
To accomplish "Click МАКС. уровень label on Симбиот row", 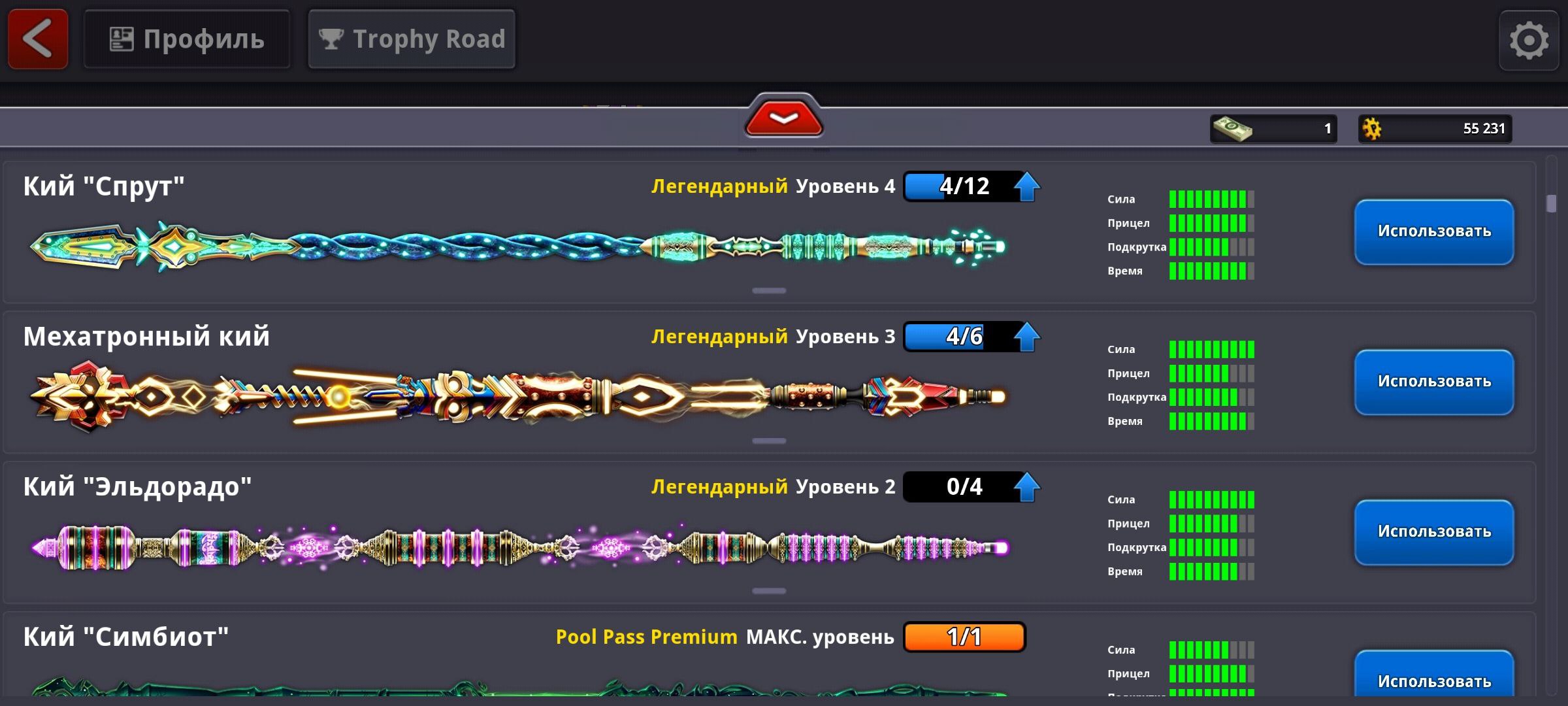I will (820, 637).
